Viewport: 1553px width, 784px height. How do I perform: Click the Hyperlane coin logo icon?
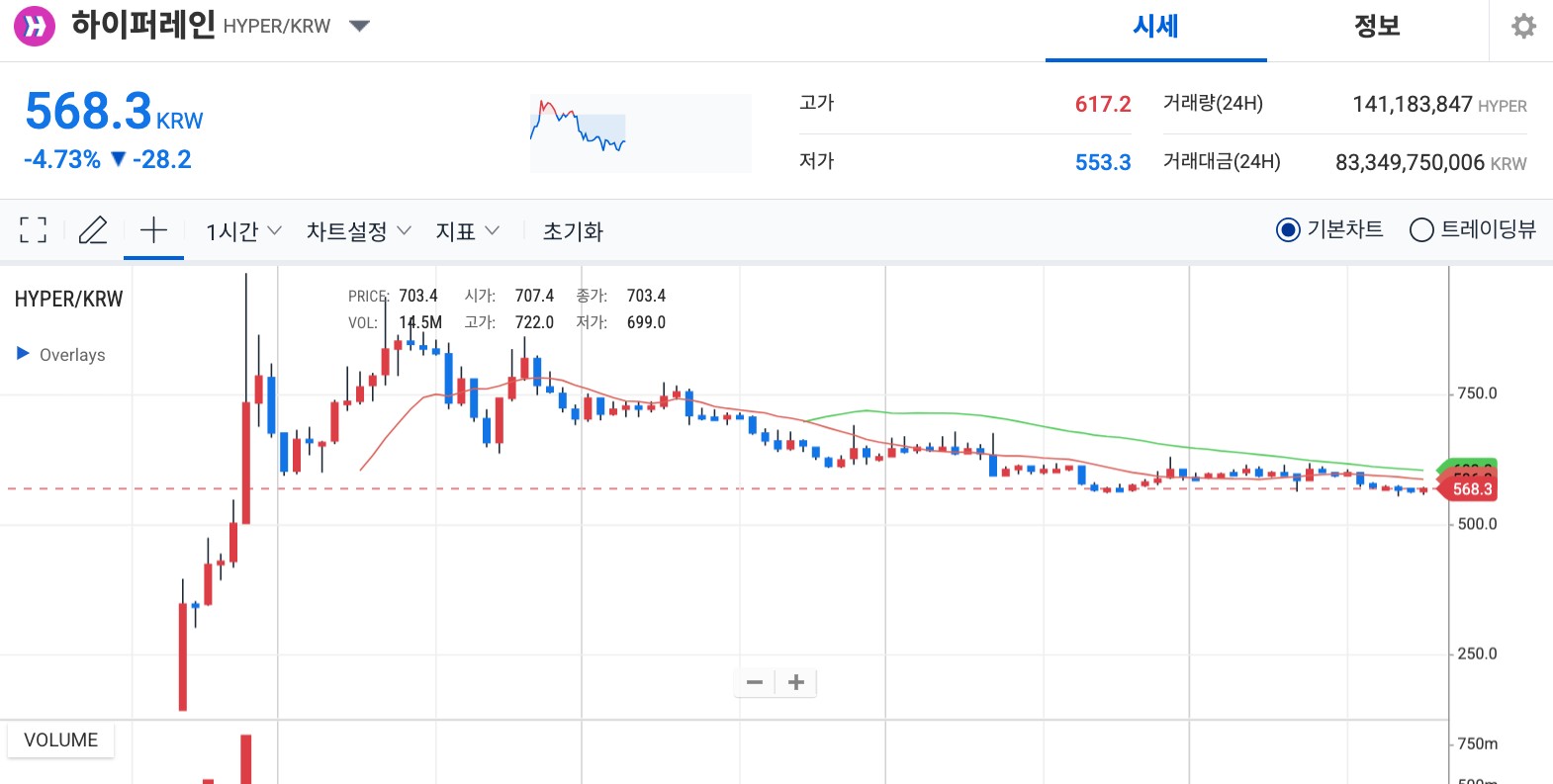pyautogui.click(x=35, y=26)
